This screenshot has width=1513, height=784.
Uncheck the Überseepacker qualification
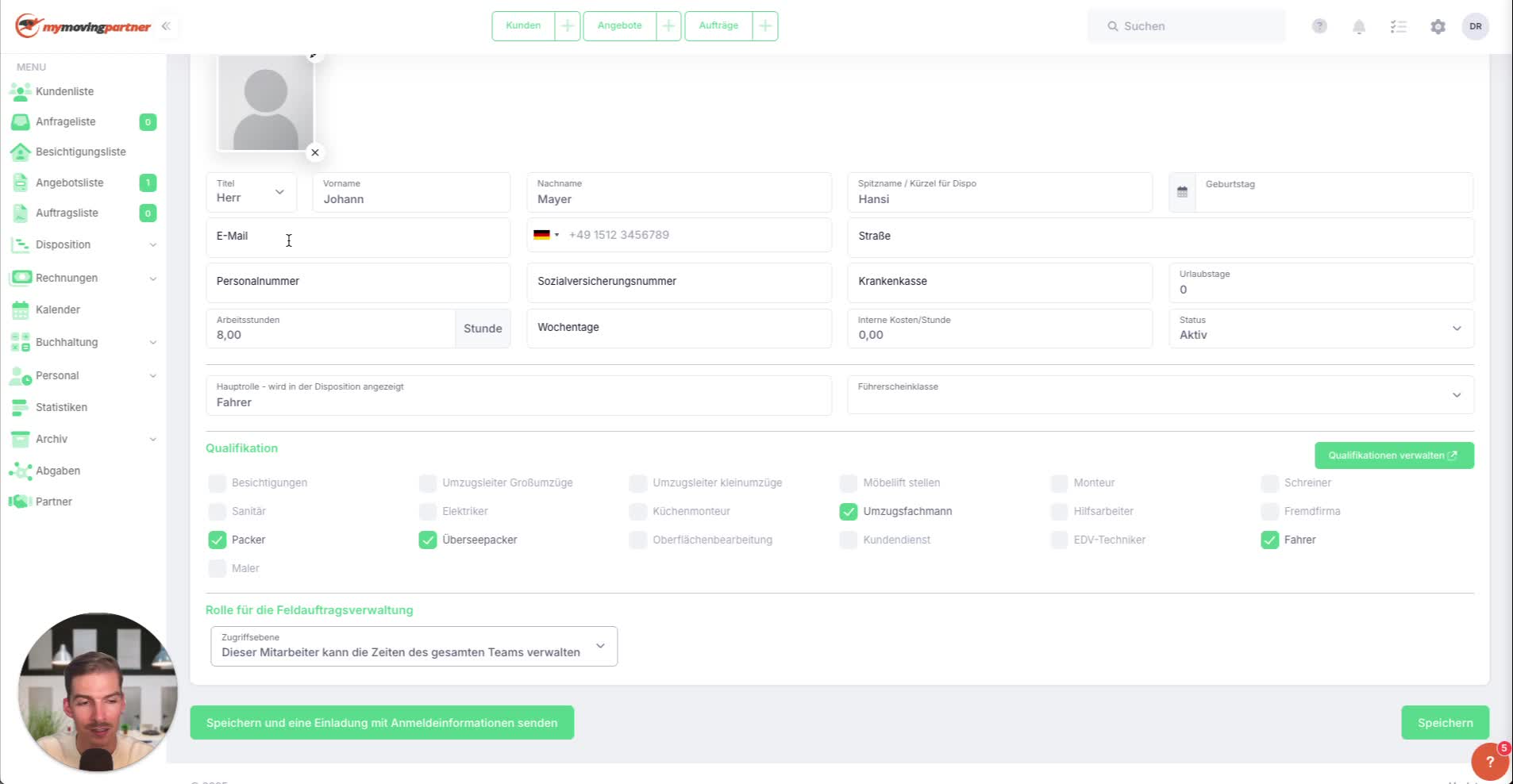(x=428, y=540)
